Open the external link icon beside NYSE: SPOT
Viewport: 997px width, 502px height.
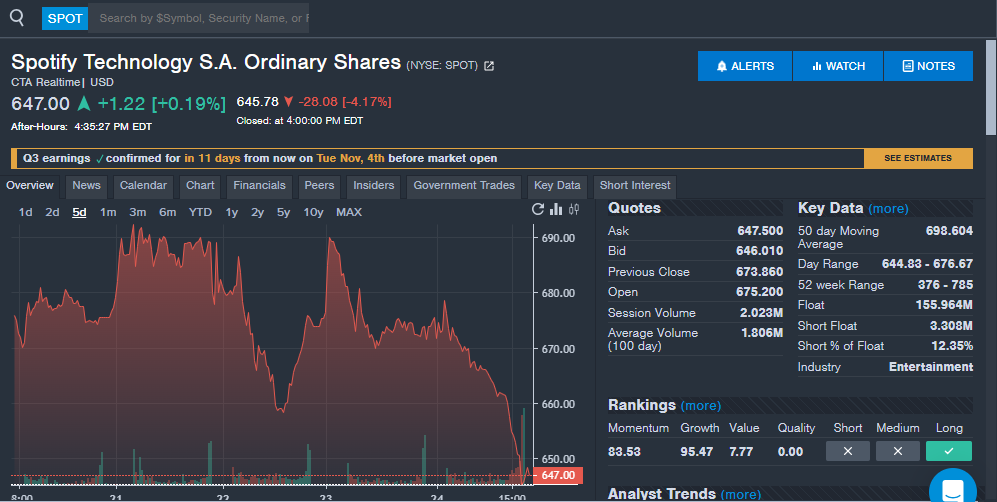(x=489, y=66)
